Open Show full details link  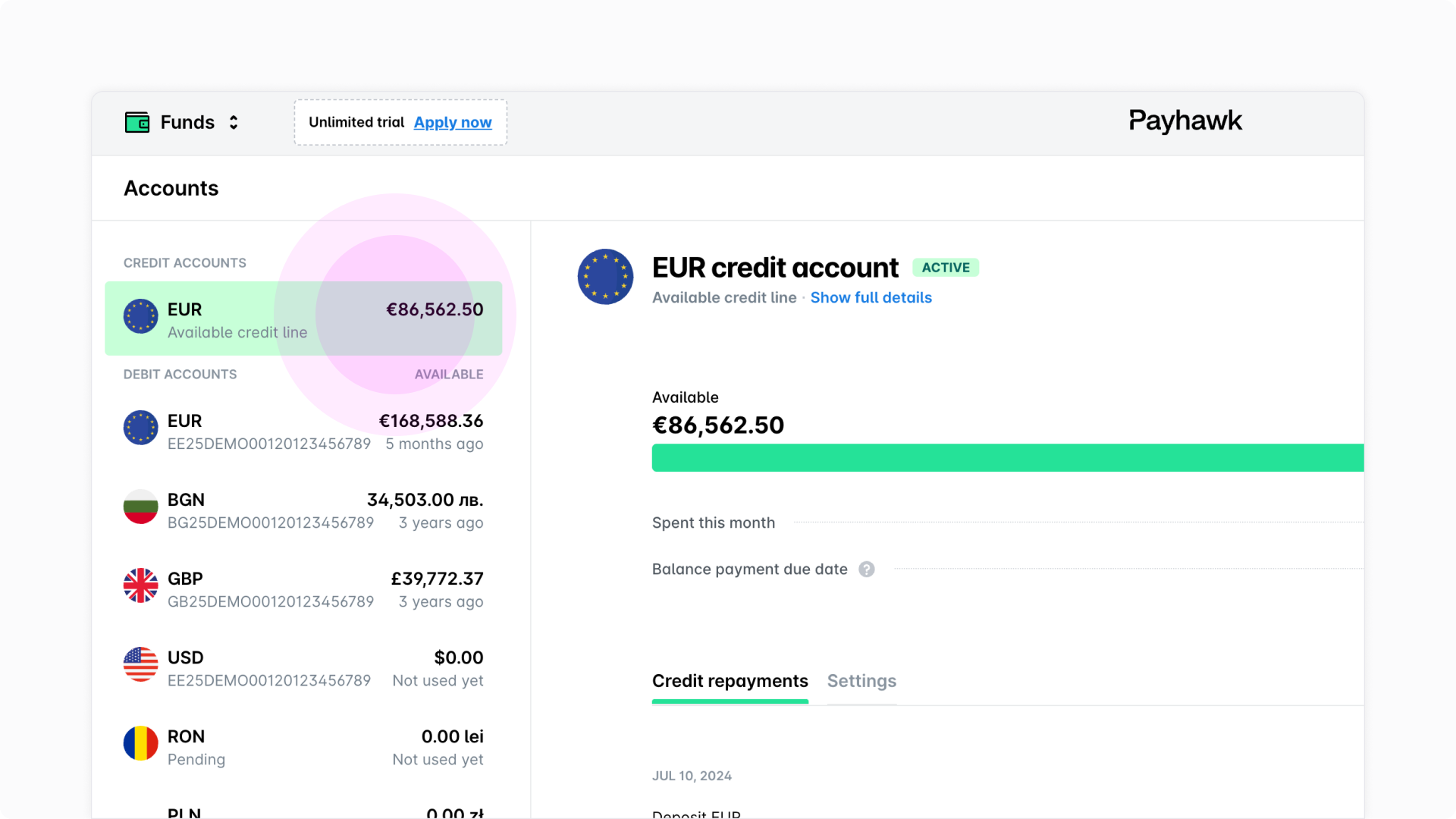point(871,298)
